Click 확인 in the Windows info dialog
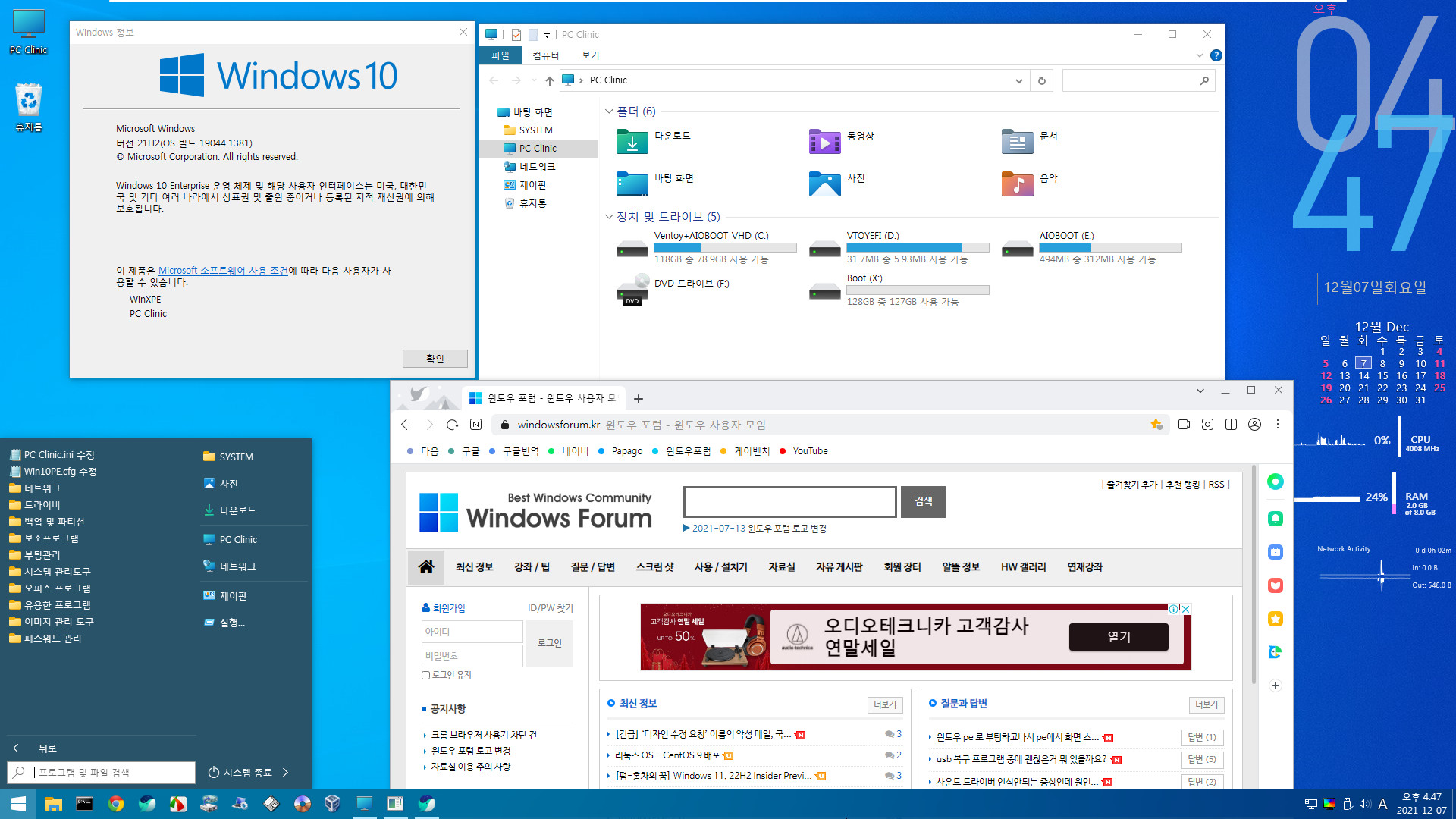This screenshot has width=1456, height=819. click(435, 359)
